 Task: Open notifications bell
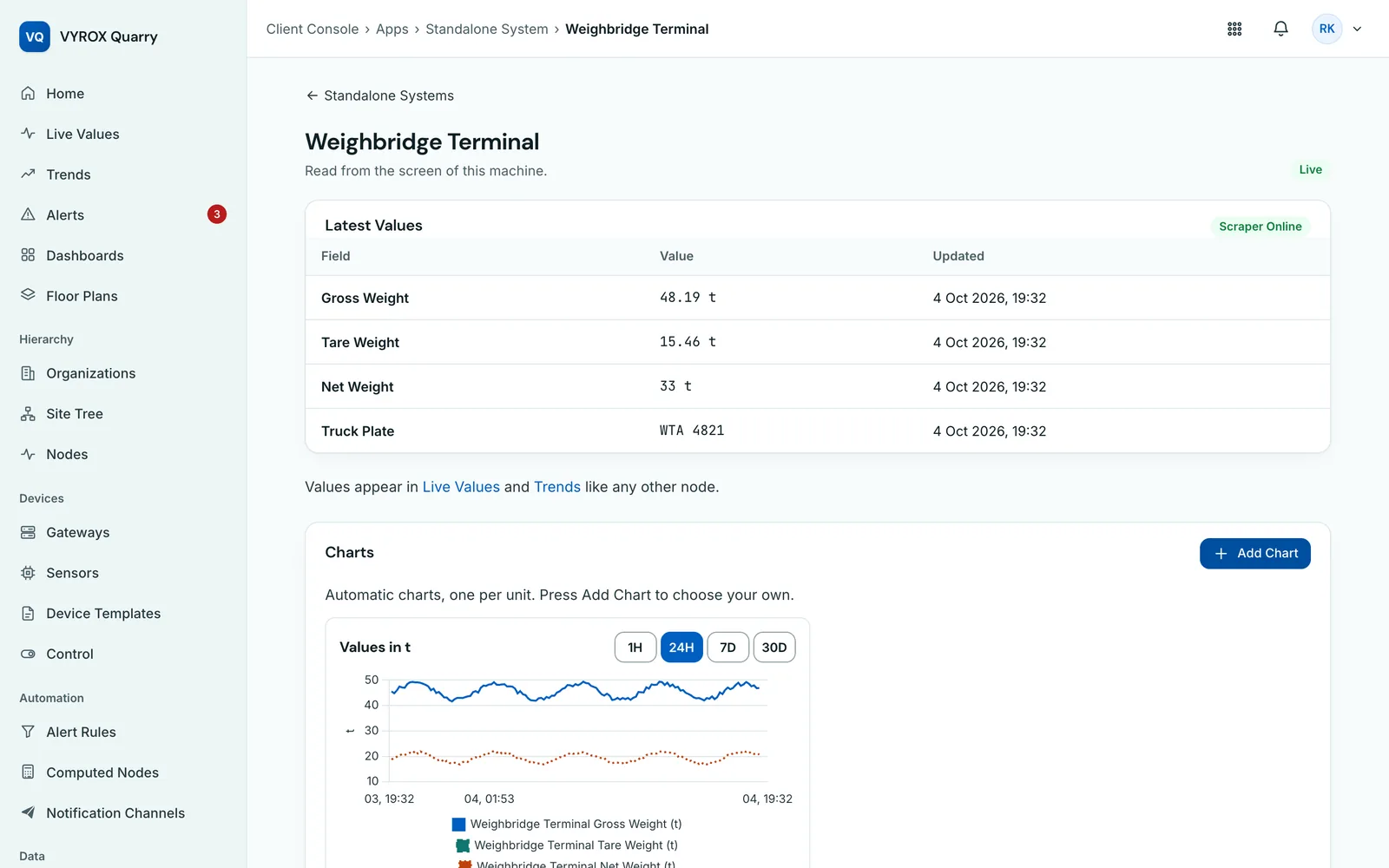tap(1280, 29)
